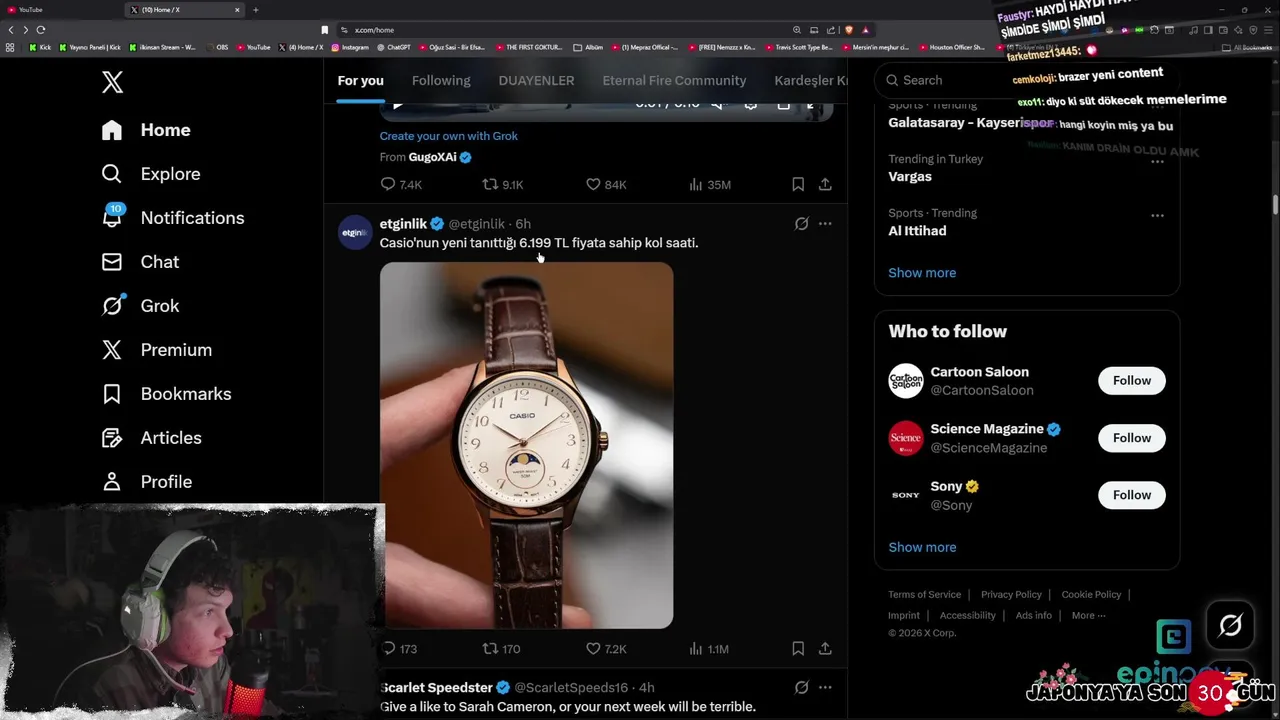
Task: Open Scarlet Speedster's profile name
Action: coord(436,688)
